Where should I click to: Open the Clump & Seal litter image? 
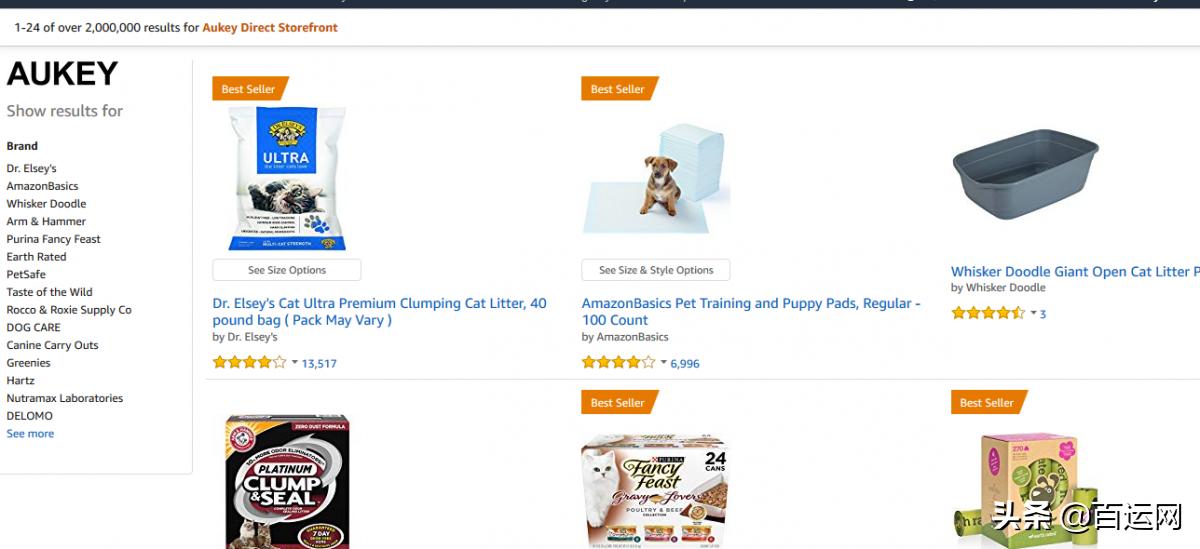tap(287, 482)
